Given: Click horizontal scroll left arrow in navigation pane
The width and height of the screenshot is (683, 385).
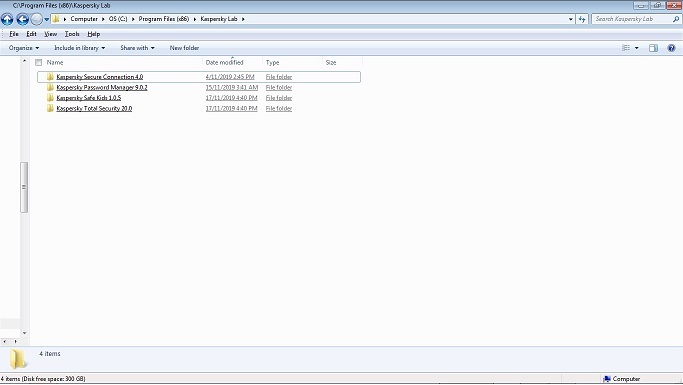Looking at the screenshot, I should 4,342.
